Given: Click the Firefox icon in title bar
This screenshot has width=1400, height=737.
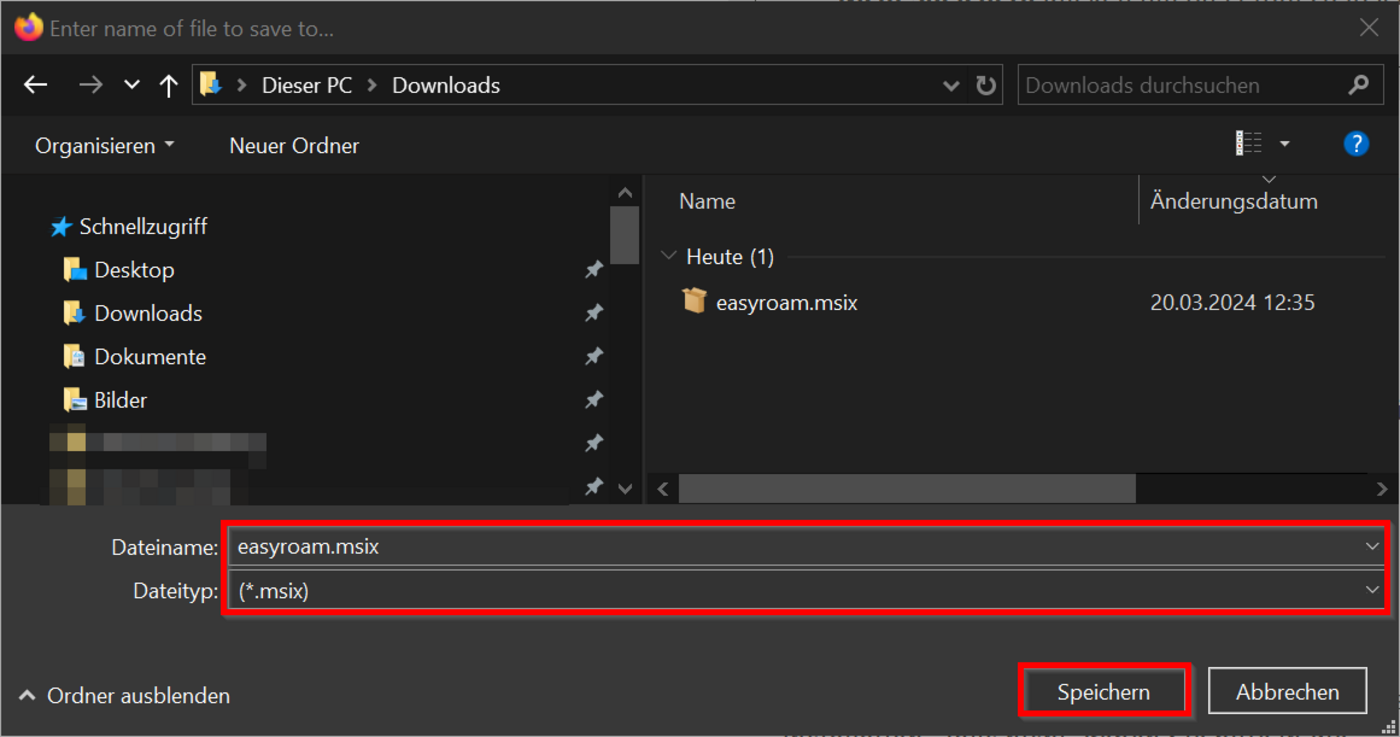Looking at the screenshot, I should click(x=28, y=27).
